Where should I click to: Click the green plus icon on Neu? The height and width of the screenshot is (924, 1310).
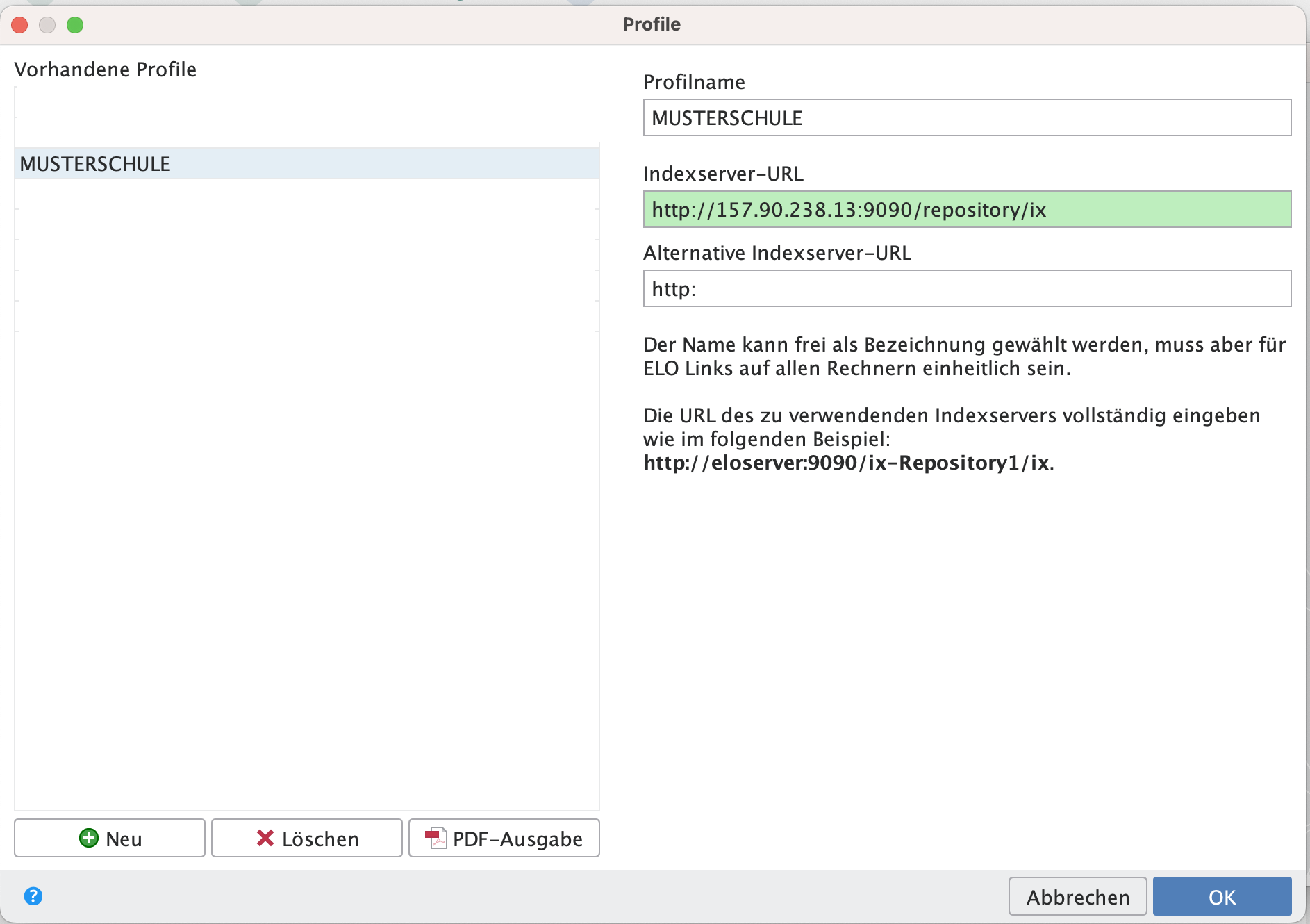coord(89,839)
